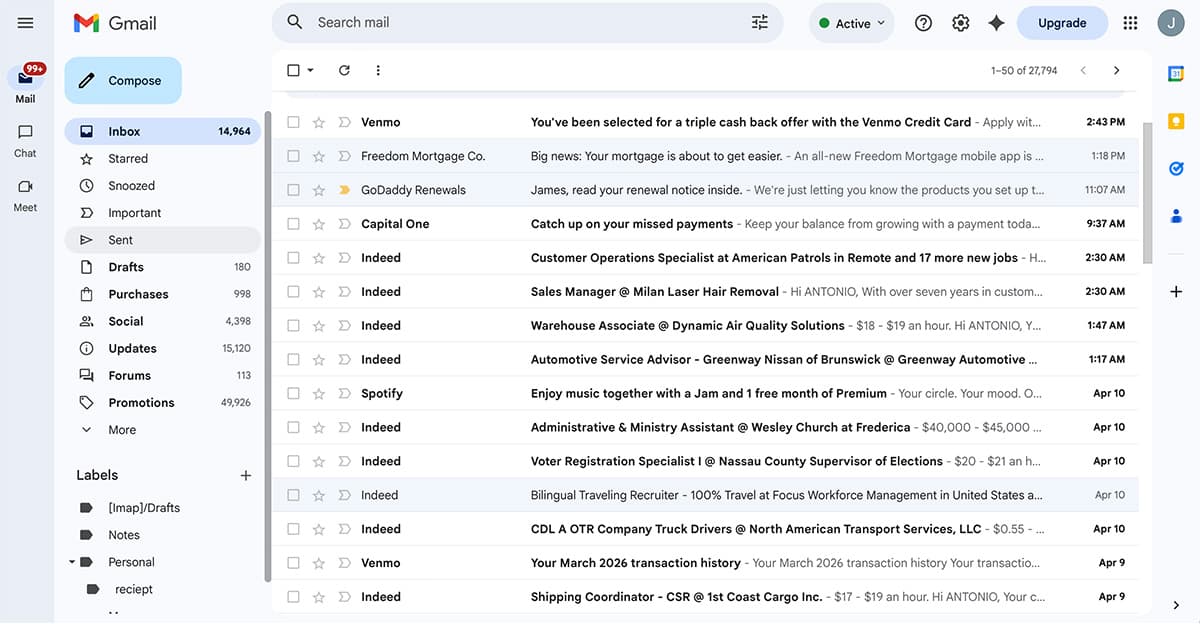Open the Social category
The height and width of the screenshot is (624, 1200).
(162, 321)
